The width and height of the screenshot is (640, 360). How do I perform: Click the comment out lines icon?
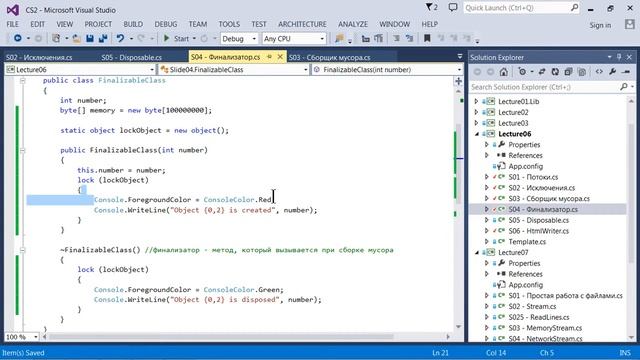[396, 38]
